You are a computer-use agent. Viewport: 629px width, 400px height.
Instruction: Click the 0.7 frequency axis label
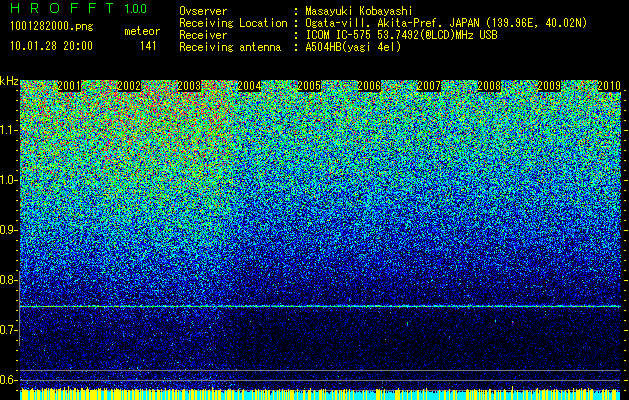(8, 330)
